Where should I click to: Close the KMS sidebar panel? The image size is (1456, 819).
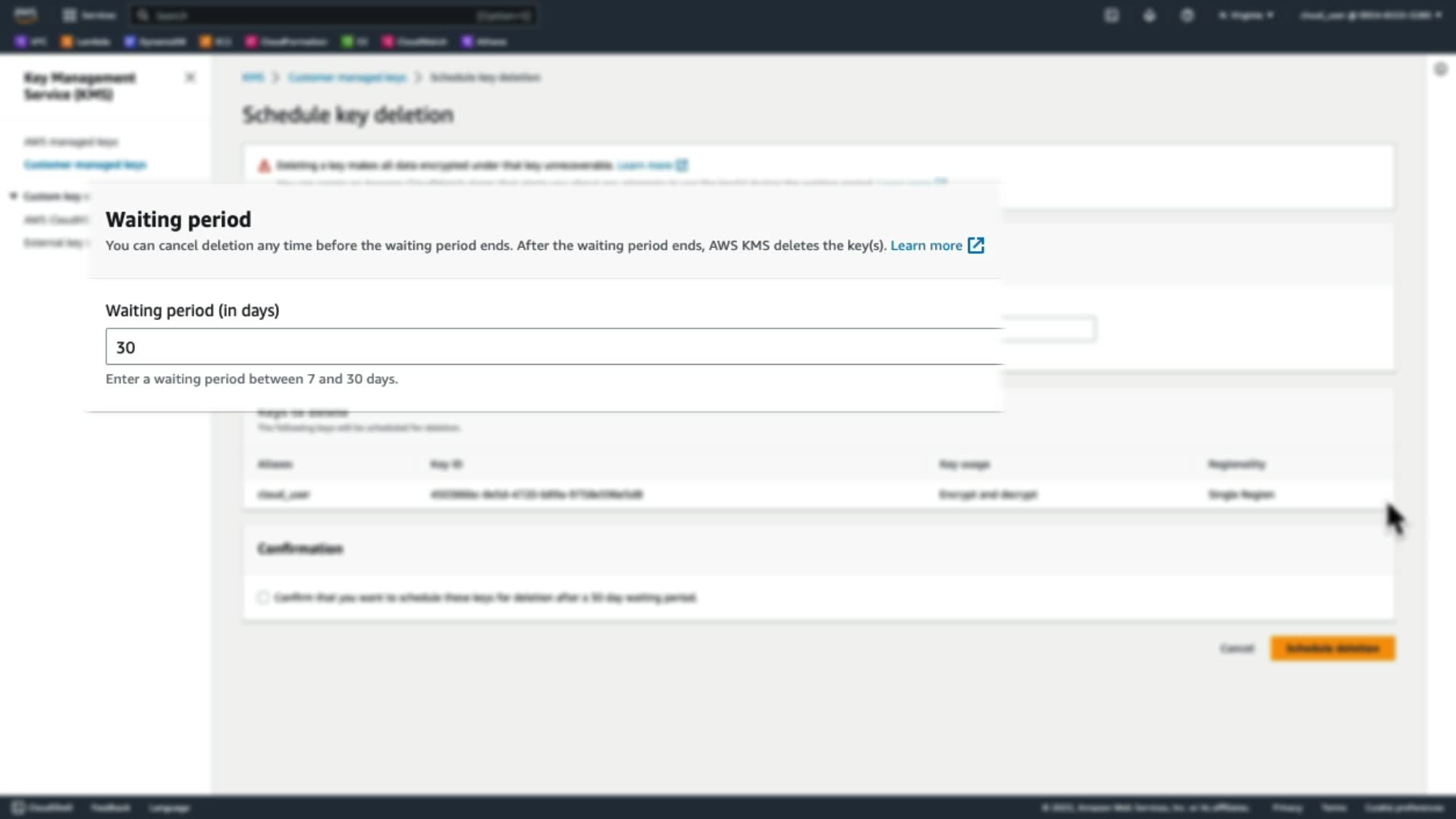pos(190,77)
